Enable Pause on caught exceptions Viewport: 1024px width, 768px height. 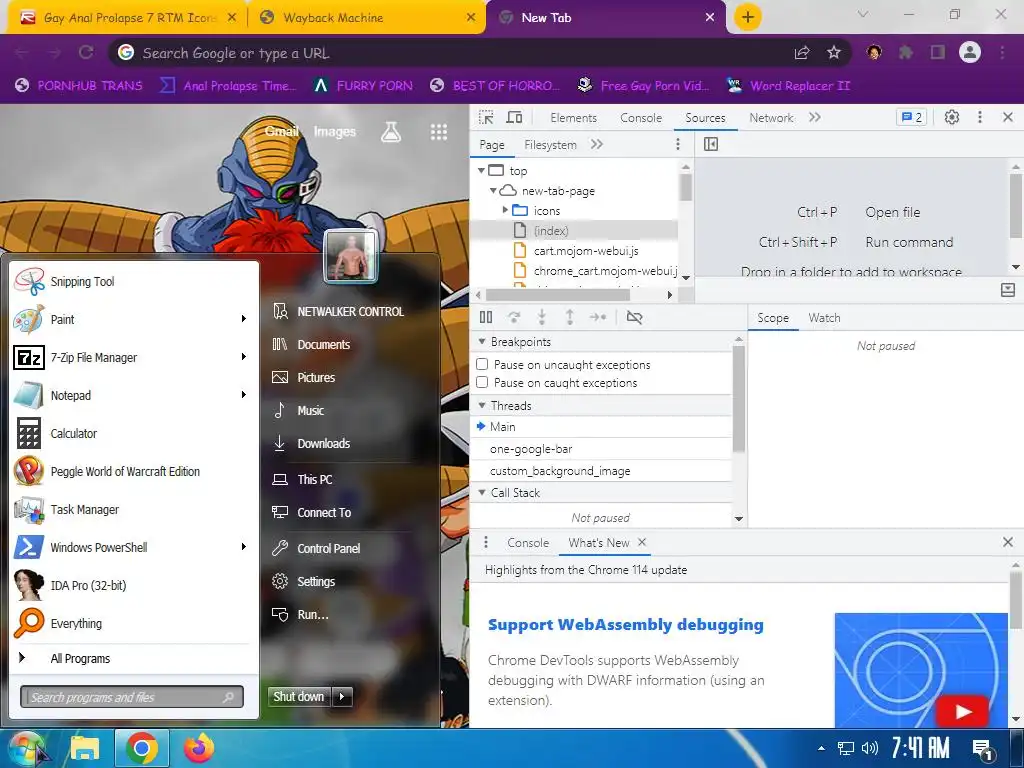click(x=482, y=383)
